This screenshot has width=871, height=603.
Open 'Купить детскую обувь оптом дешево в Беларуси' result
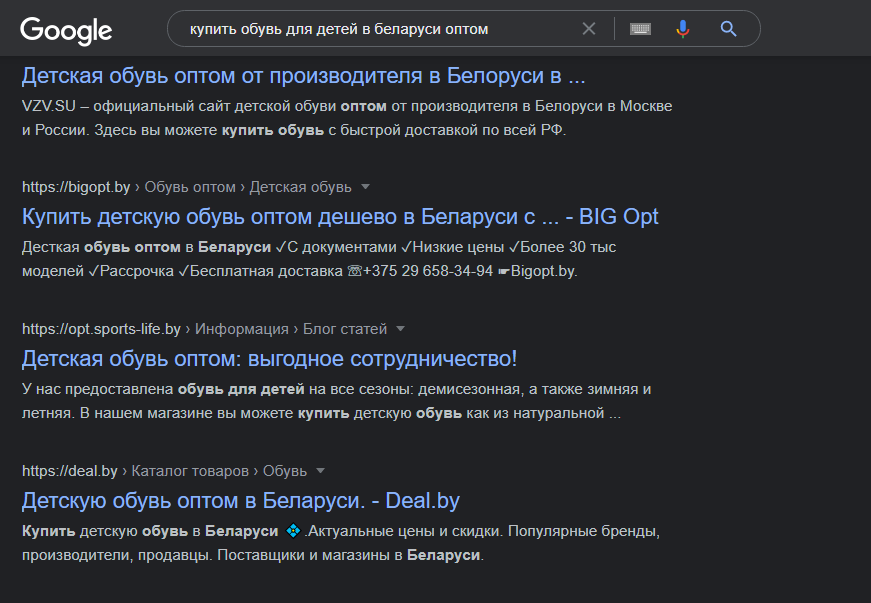pyautogui.click(x=340, y=217)
